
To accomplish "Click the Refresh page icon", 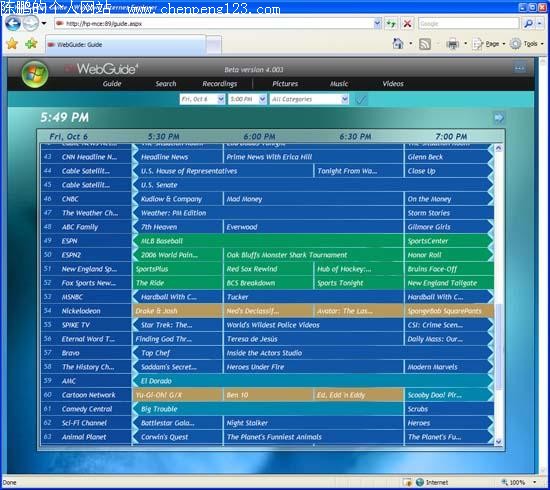I will coord(391,24).
